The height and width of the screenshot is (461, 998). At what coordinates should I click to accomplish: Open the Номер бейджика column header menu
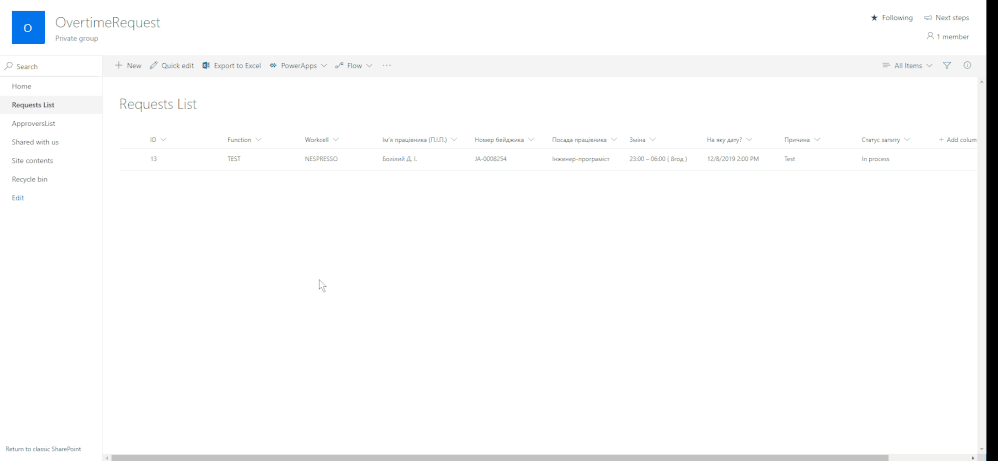pos(504,139)
